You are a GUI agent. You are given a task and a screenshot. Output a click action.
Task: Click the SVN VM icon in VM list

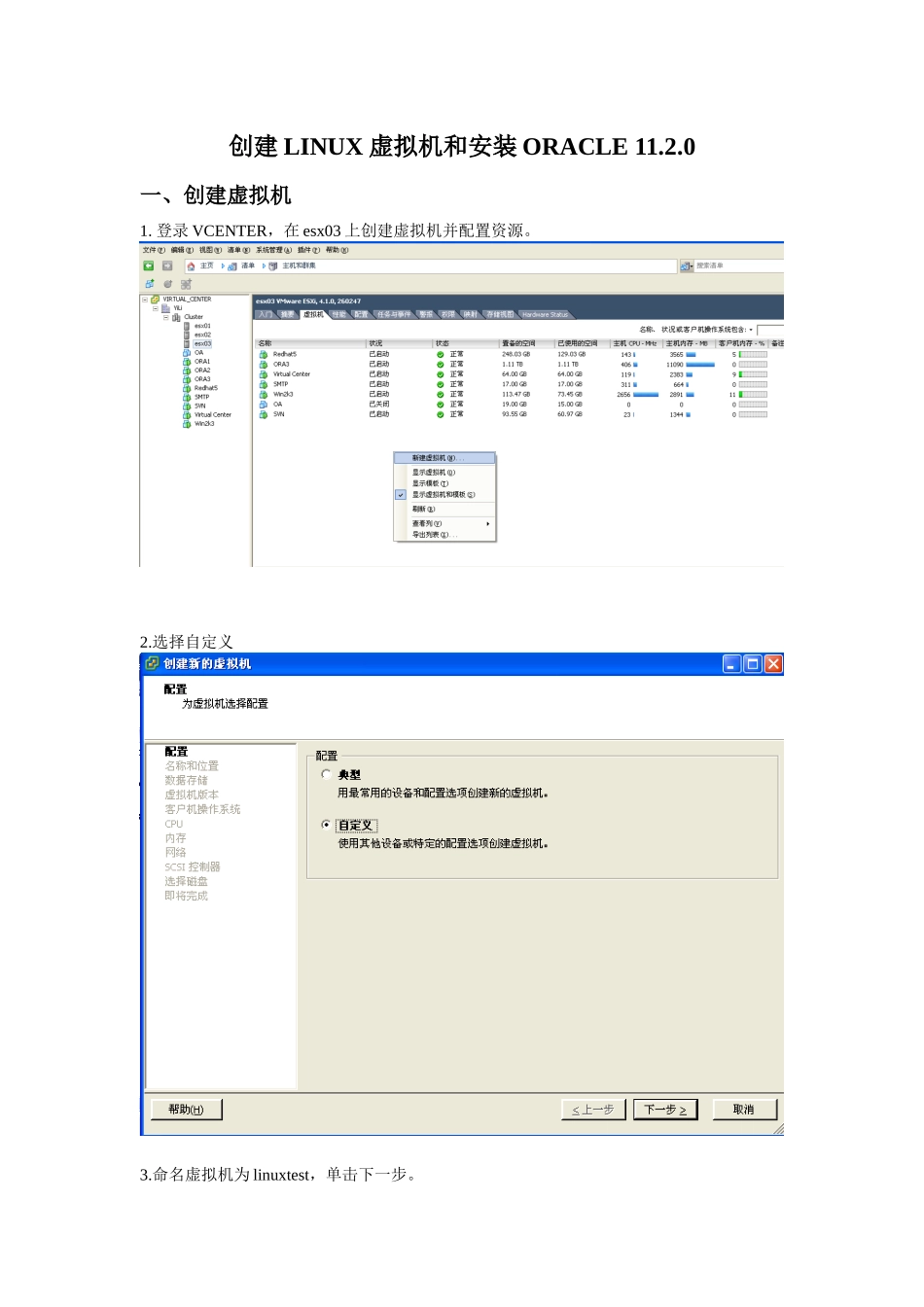coord(263,414)
